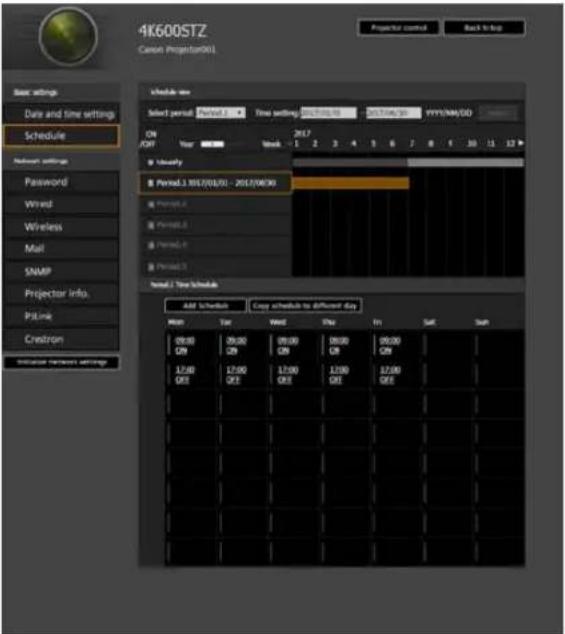Open the Projector info. page
The width and height of the screenshot is (565, 634).
pyautogui.click(x=61, y=294)
